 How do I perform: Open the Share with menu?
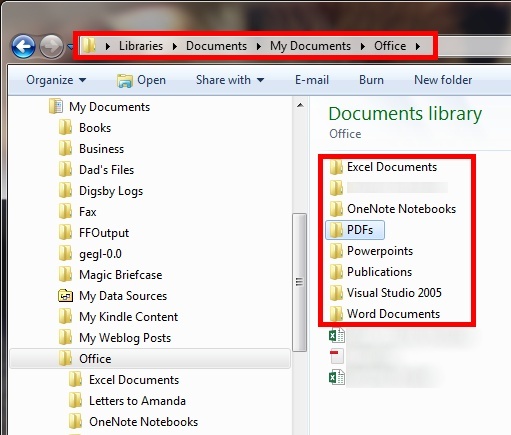[x=230, y=80]
